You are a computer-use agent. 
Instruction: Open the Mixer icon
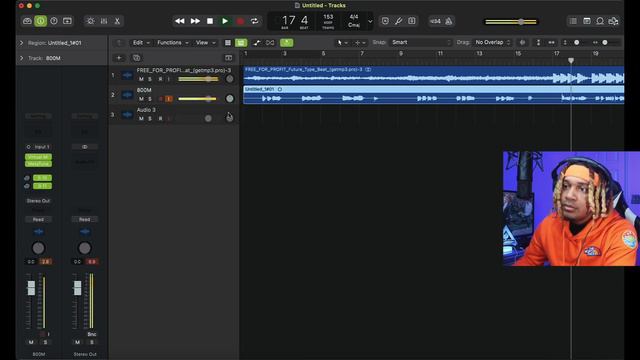(x=104, y=21)
